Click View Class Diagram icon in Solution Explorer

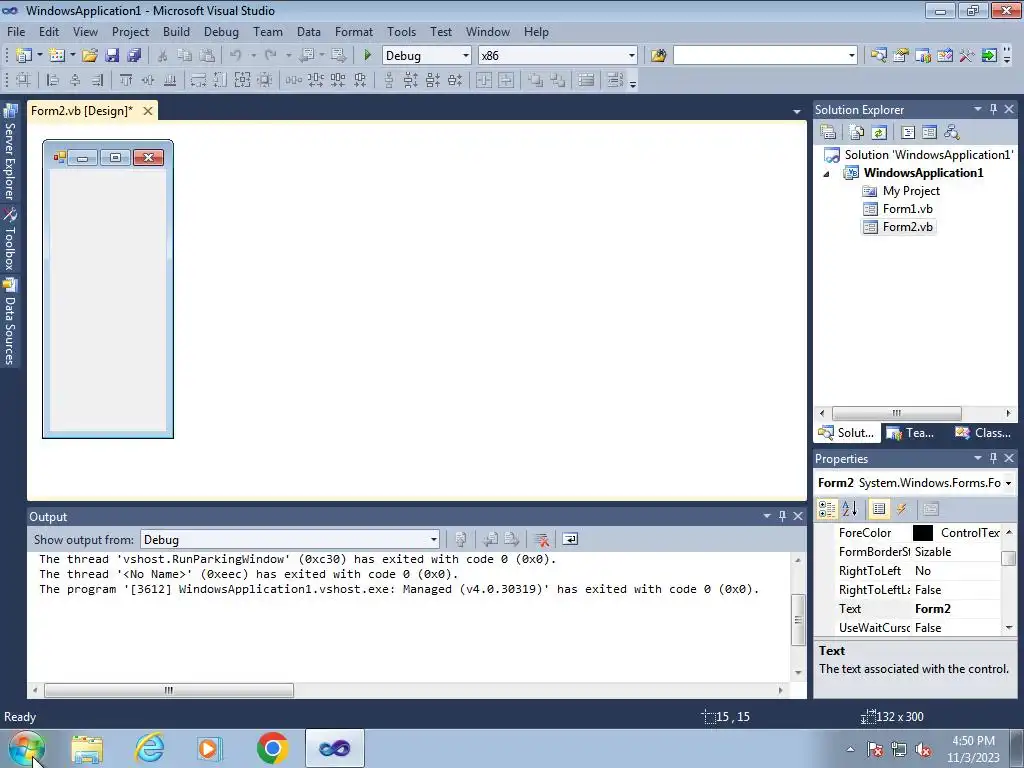coord(952,133)
